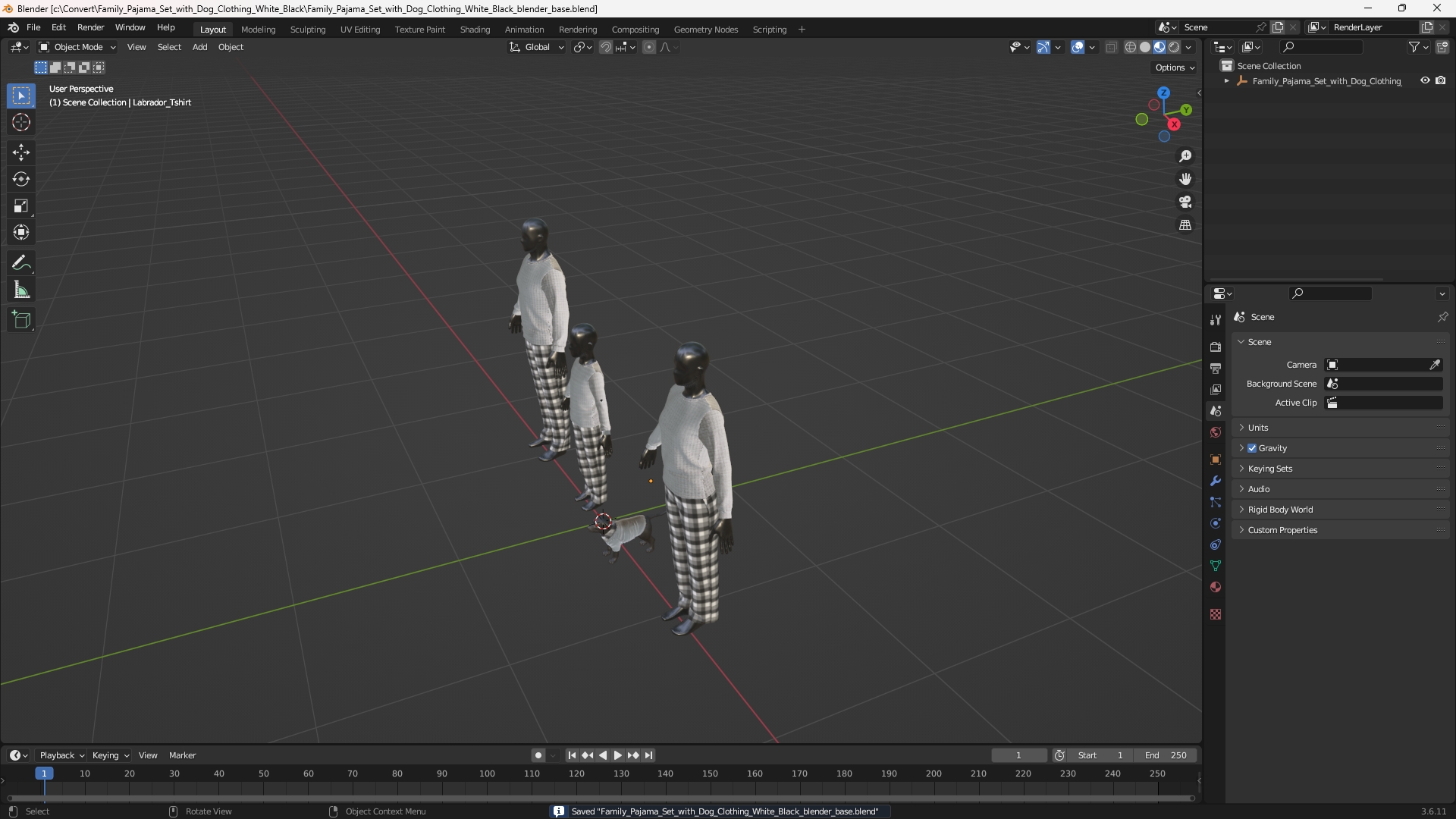1456x819 pixels.
Task: Toggle Gravity checkbox in Scene properties
Action: pos(1252,448)
